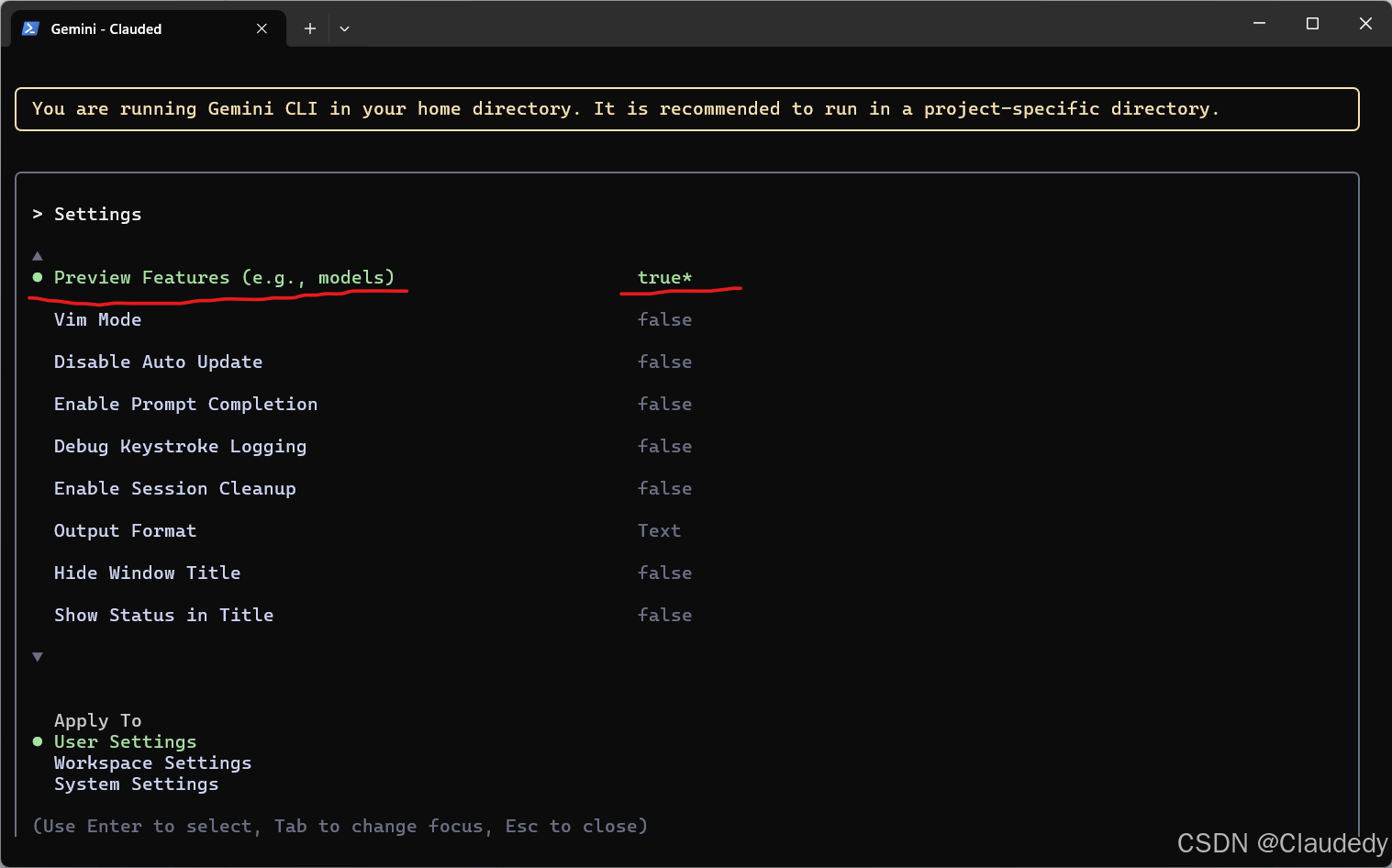The width and height of the screenshot is (1392, 868).
Task: Select Preview Features (e.g., models) setting
Action: click(x=224, y=277)
